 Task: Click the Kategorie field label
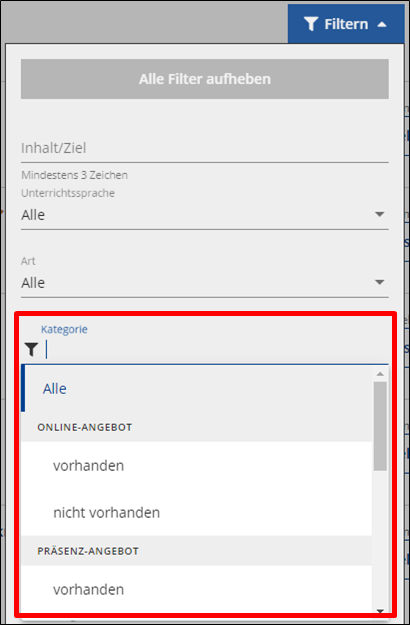[x=64, y=329]
